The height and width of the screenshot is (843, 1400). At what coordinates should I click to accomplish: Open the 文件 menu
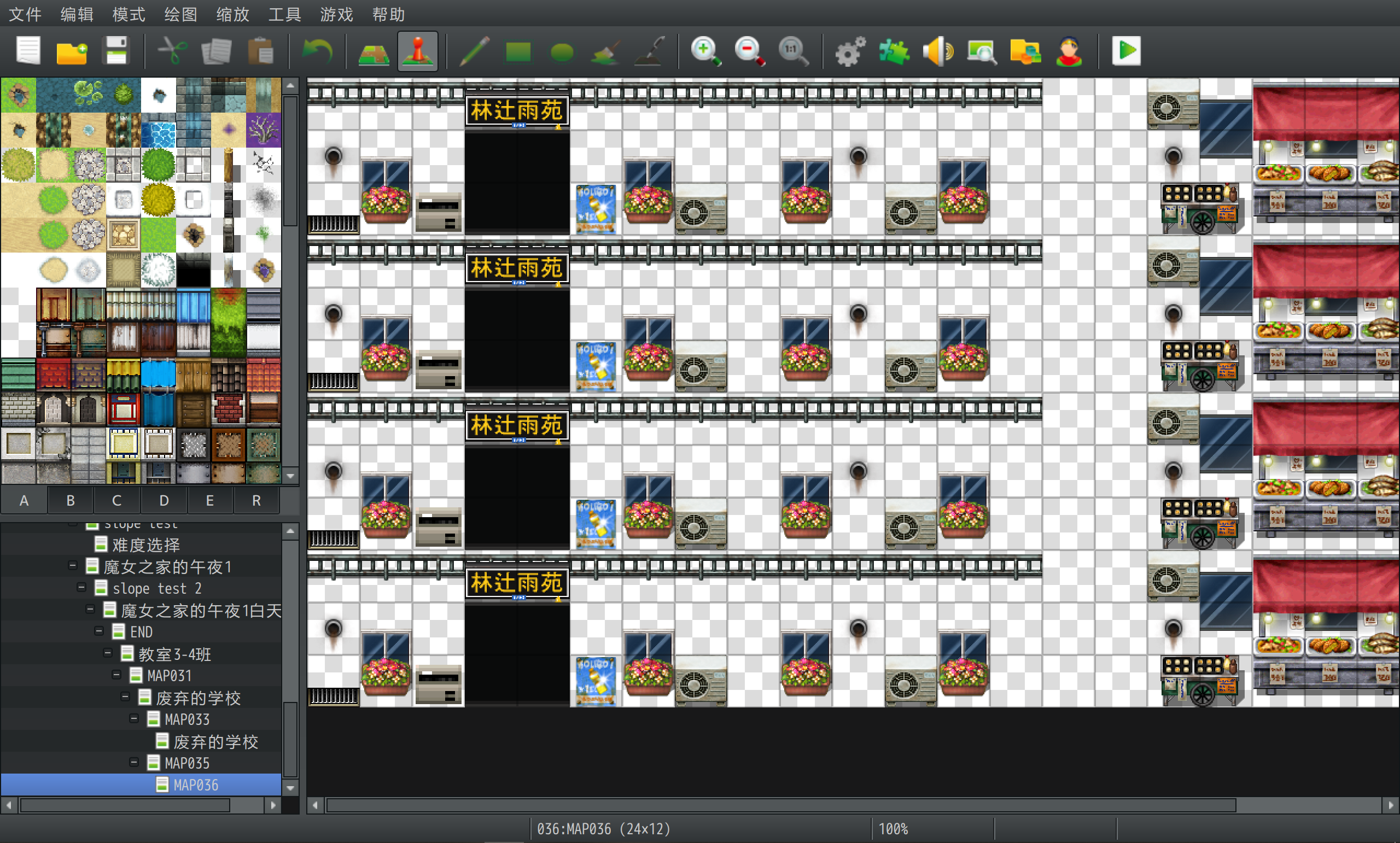pos(25,14)
